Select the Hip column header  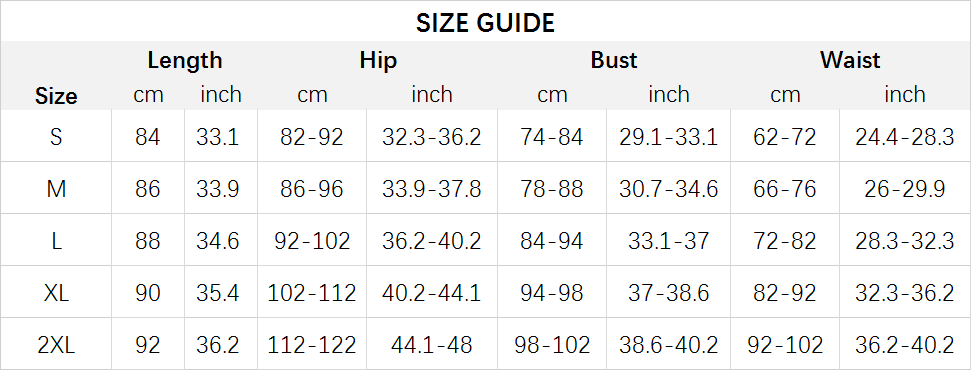click(x=378, y=60)
